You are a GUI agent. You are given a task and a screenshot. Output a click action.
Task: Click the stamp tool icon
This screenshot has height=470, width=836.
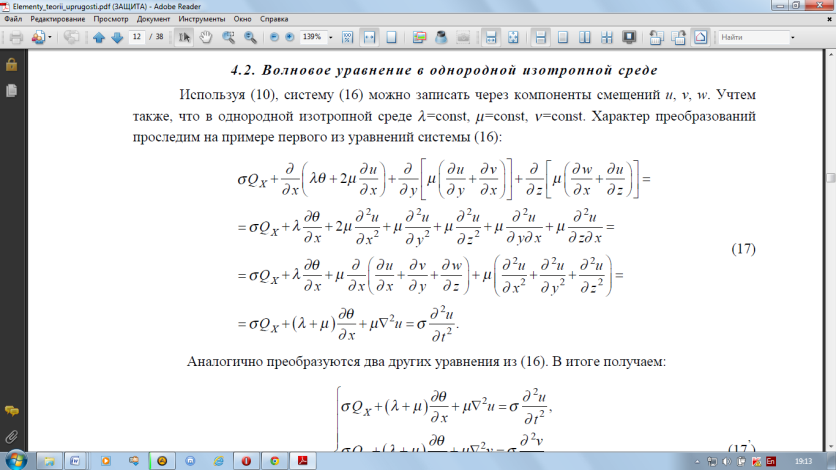[x=441, y=37]
